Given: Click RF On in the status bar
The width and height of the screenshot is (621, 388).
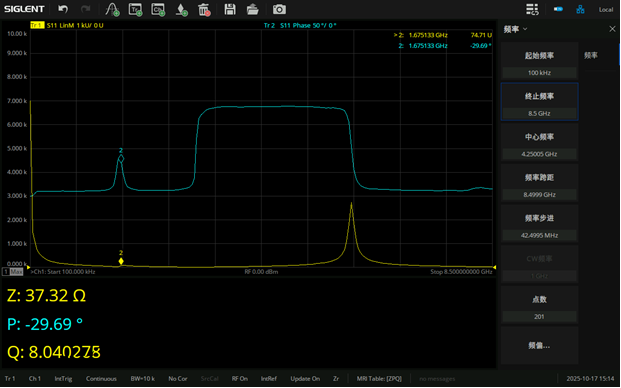Looking at the screenshot, I should [240, 378].
